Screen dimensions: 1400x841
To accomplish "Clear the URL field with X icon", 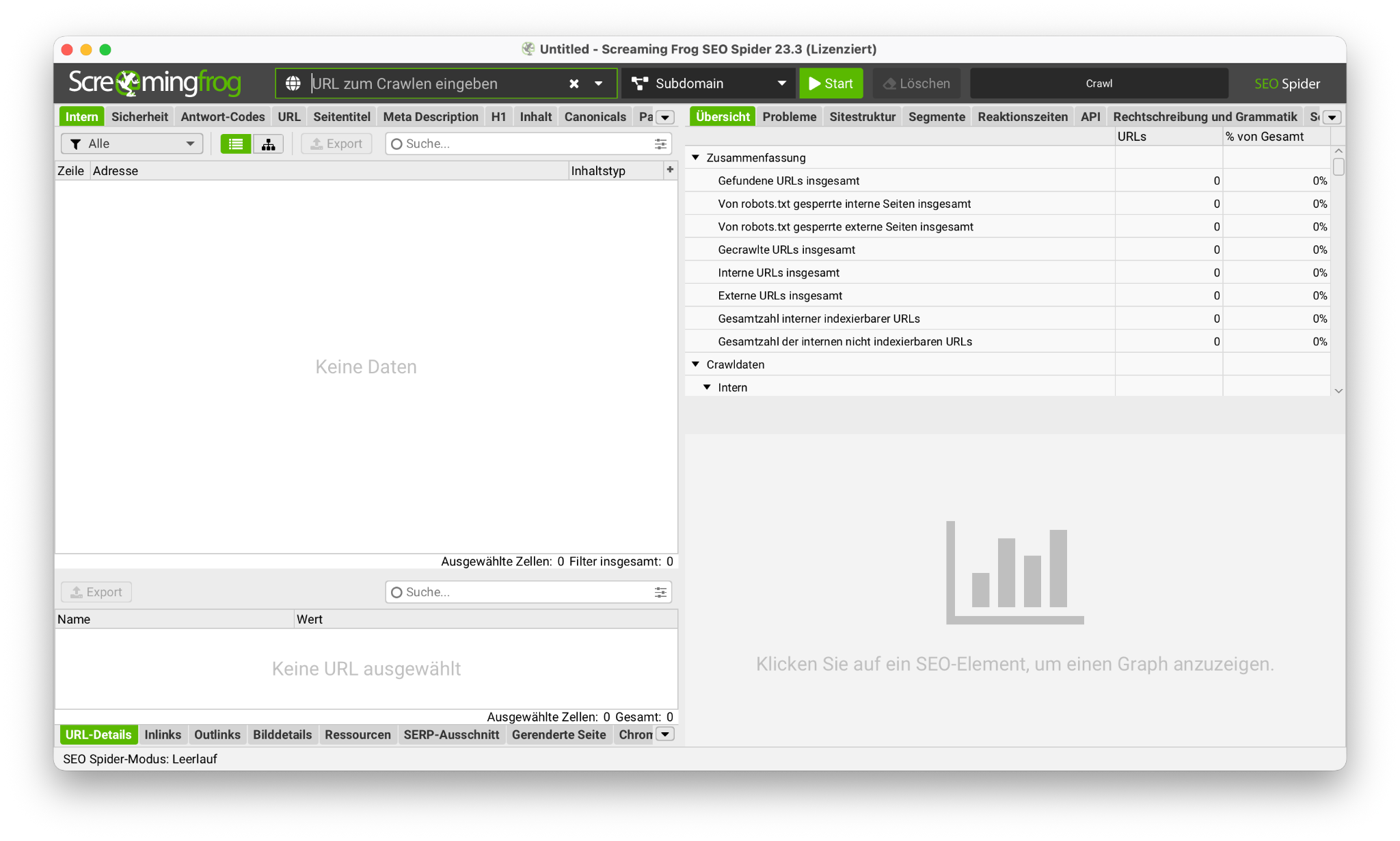I will click(574, 83).
